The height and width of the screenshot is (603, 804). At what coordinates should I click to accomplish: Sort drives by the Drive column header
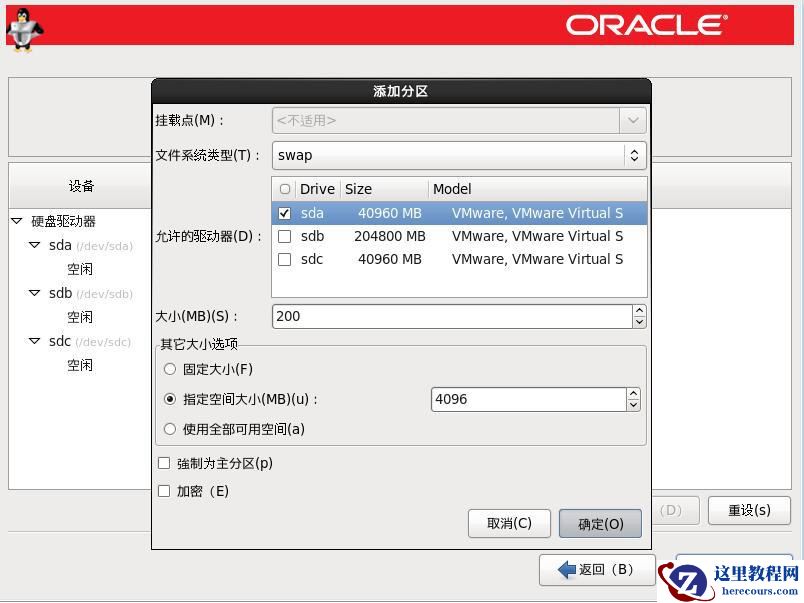click(317, 189)
